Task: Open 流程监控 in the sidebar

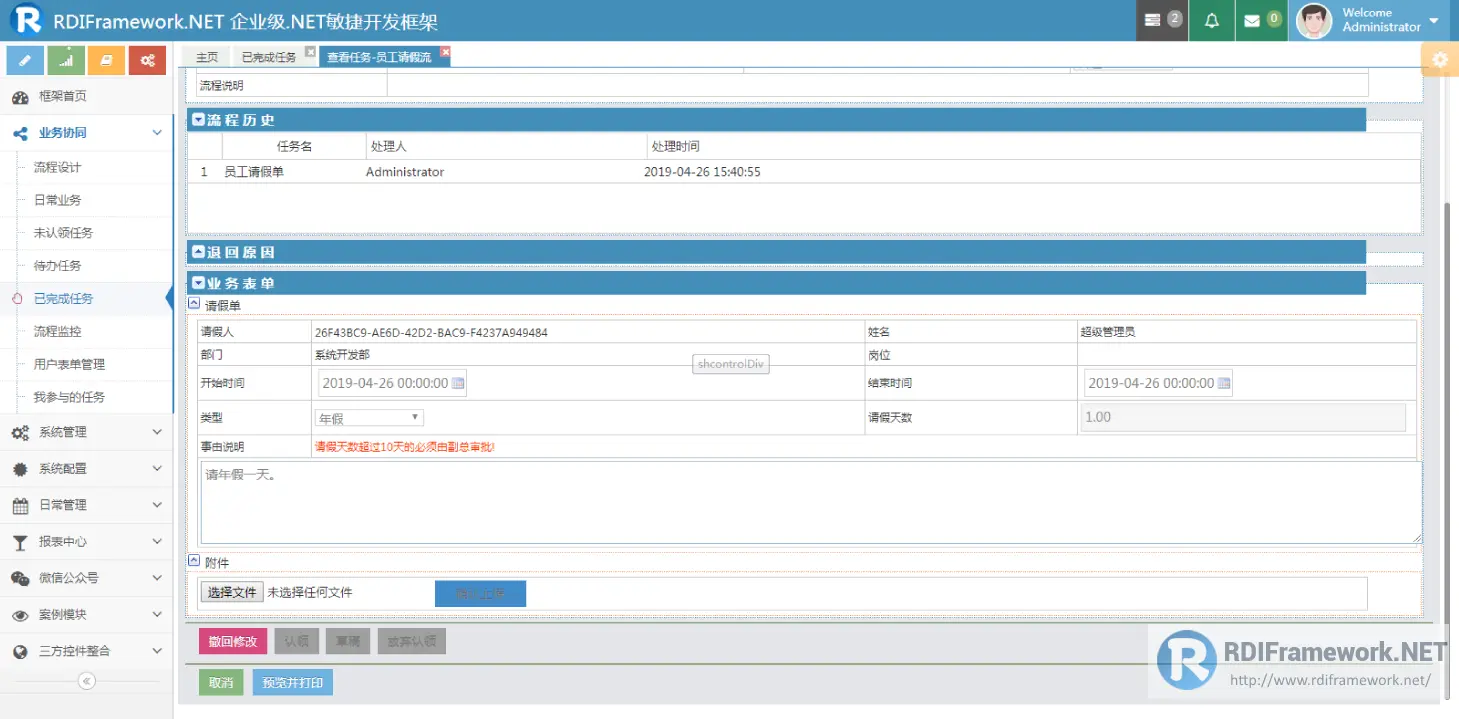Action: (58, 332)
